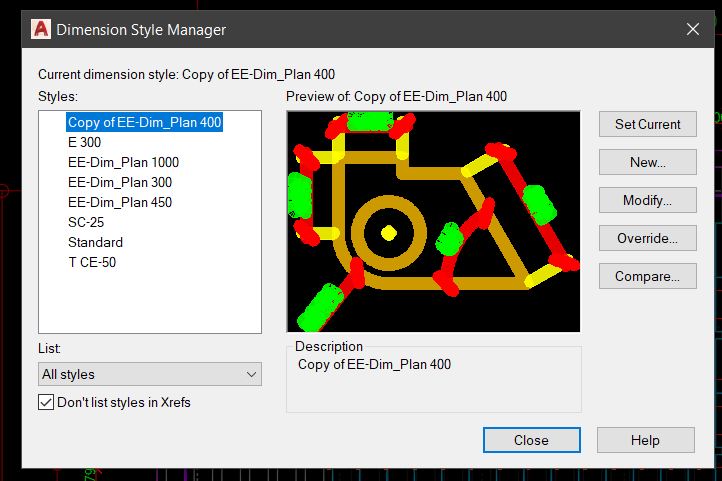Image resolution: width=722 pixels, height=481 pixels.
Task: Select the 'EE-Dim_Plan 450' style
Action: point(120,203)
